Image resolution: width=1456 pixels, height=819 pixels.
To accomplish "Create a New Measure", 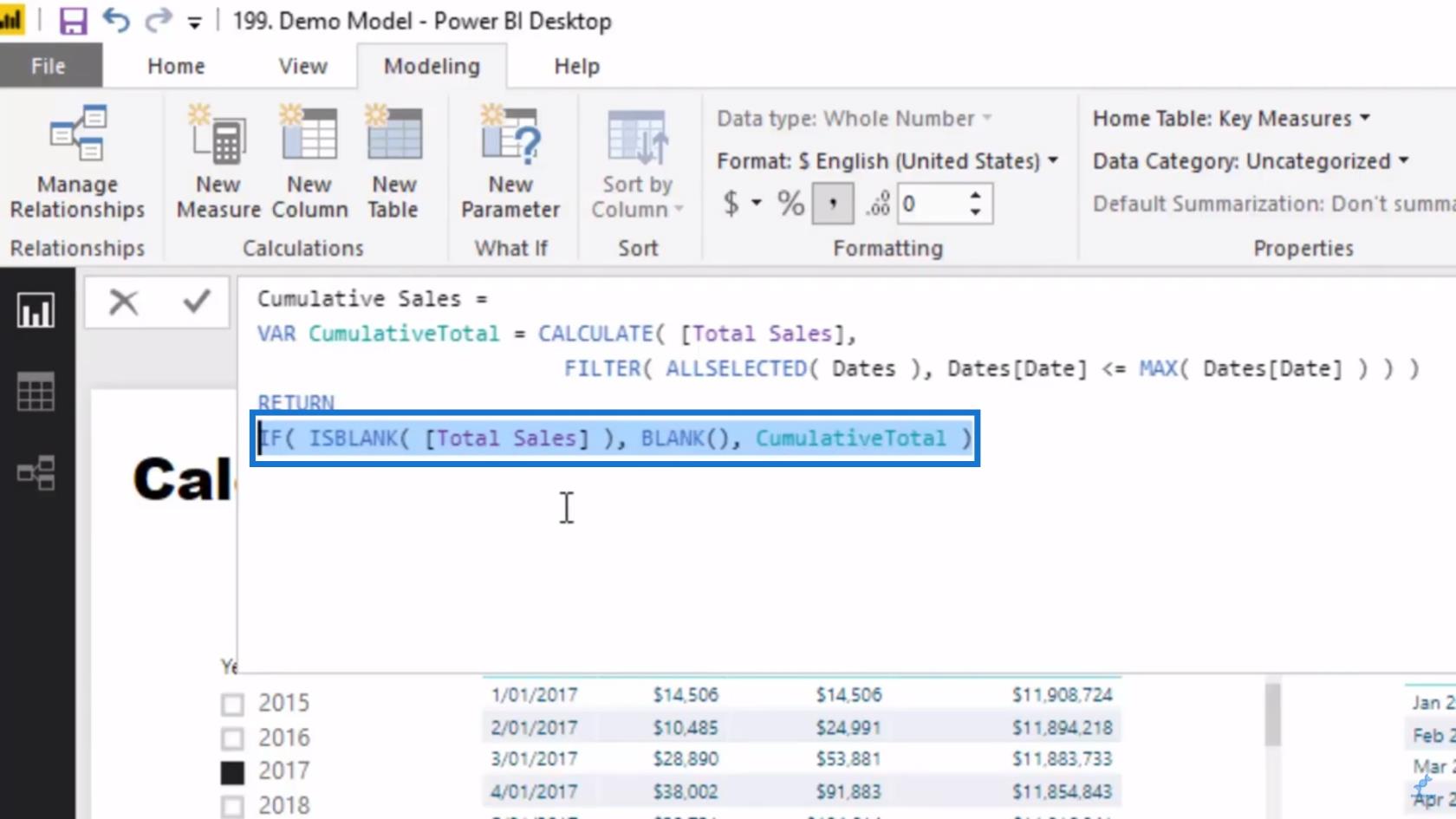I will point(218,162).
